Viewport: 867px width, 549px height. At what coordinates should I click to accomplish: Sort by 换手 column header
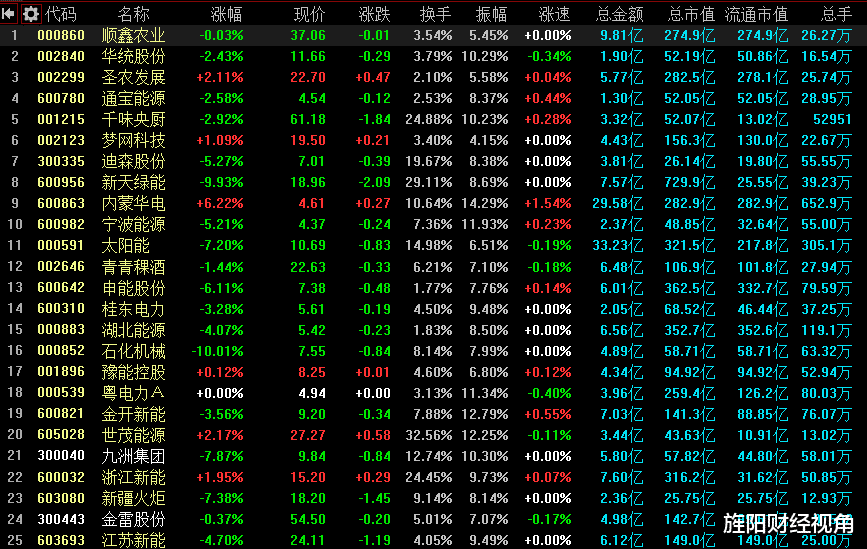coord(436,14)
